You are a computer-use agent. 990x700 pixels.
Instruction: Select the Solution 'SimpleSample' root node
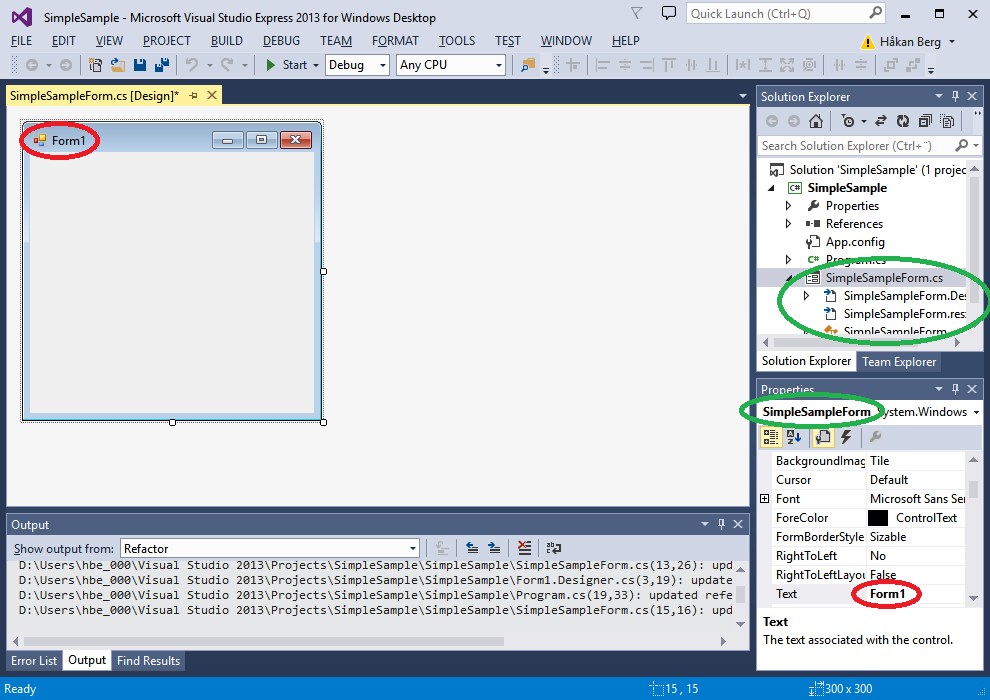[x=868, y=170]
